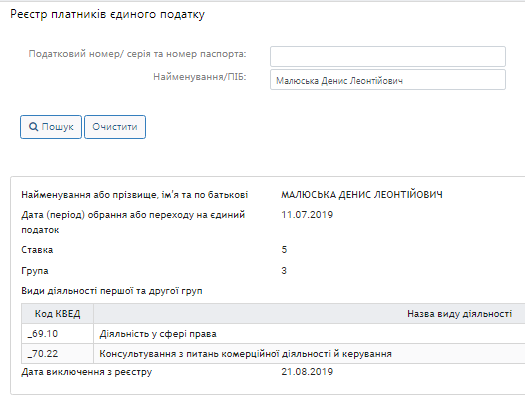The height and width of the screenshot is (403, 525).
Task: Click the registration date 11.07.2019
Action: click(x=307, y=215)
